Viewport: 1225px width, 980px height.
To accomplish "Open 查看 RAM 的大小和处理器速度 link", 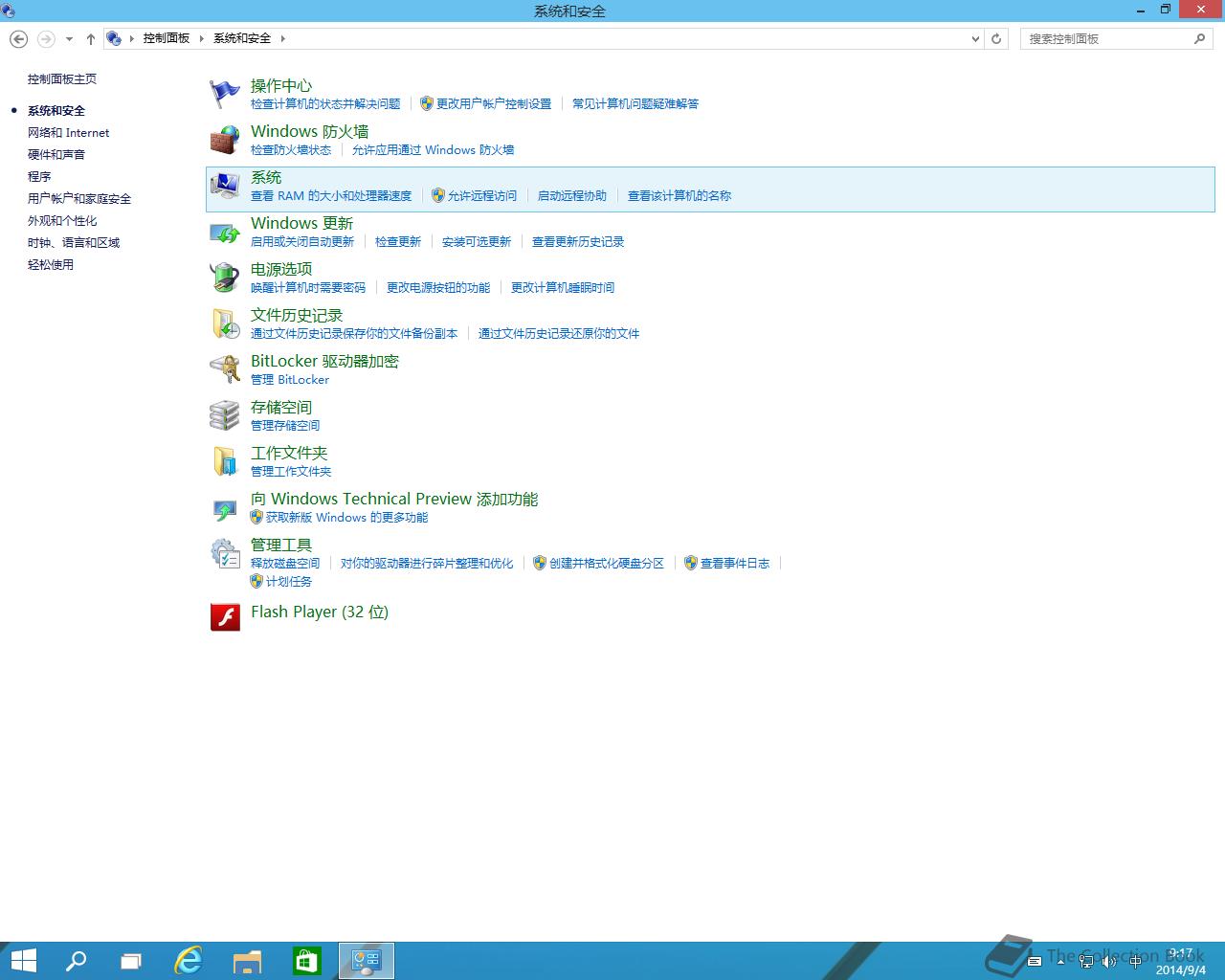I will (x=331, y=195).
